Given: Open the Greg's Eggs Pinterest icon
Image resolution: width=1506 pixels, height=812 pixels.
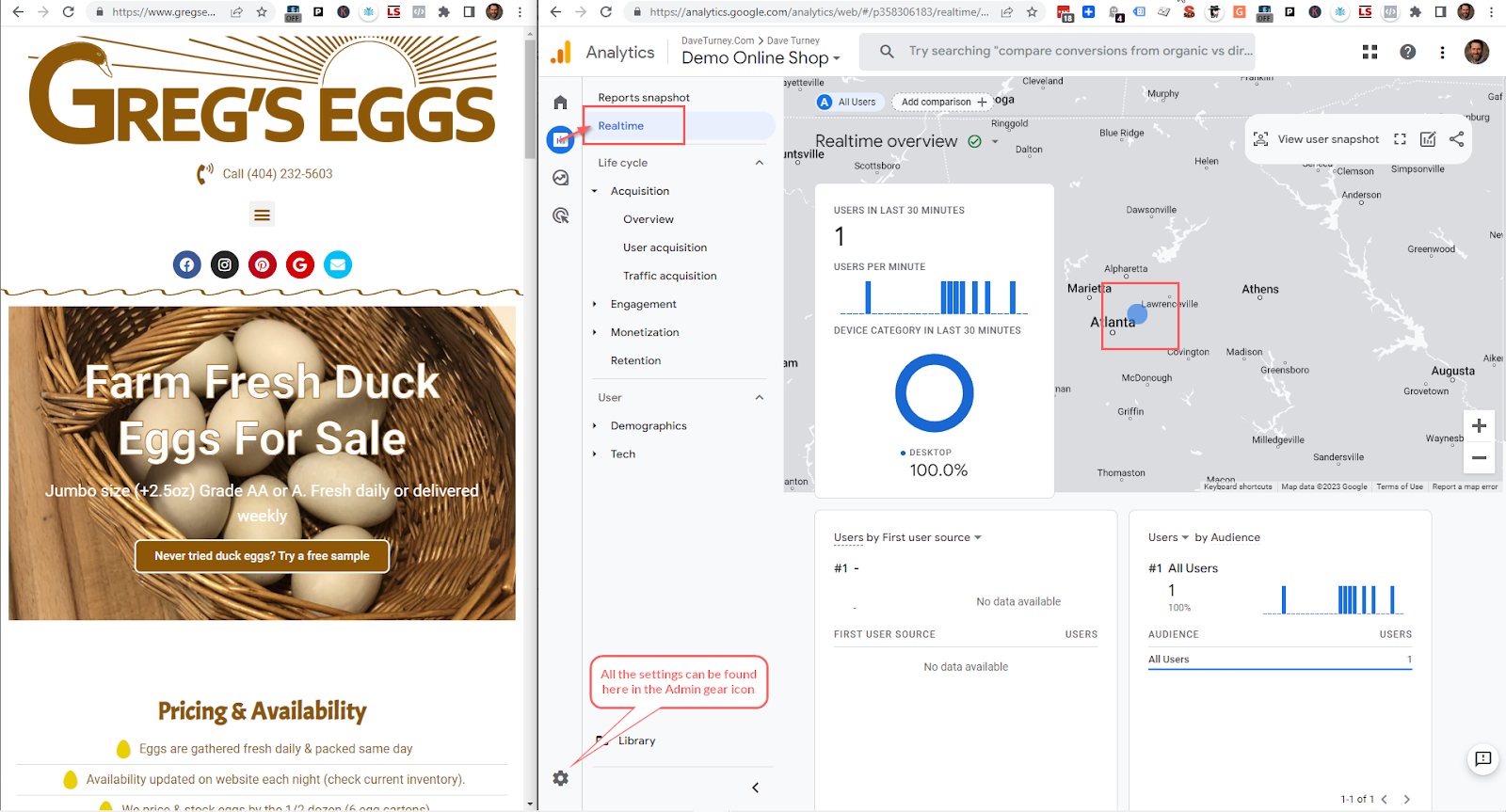Looking at the screenshot, I should tap(263, 264).
